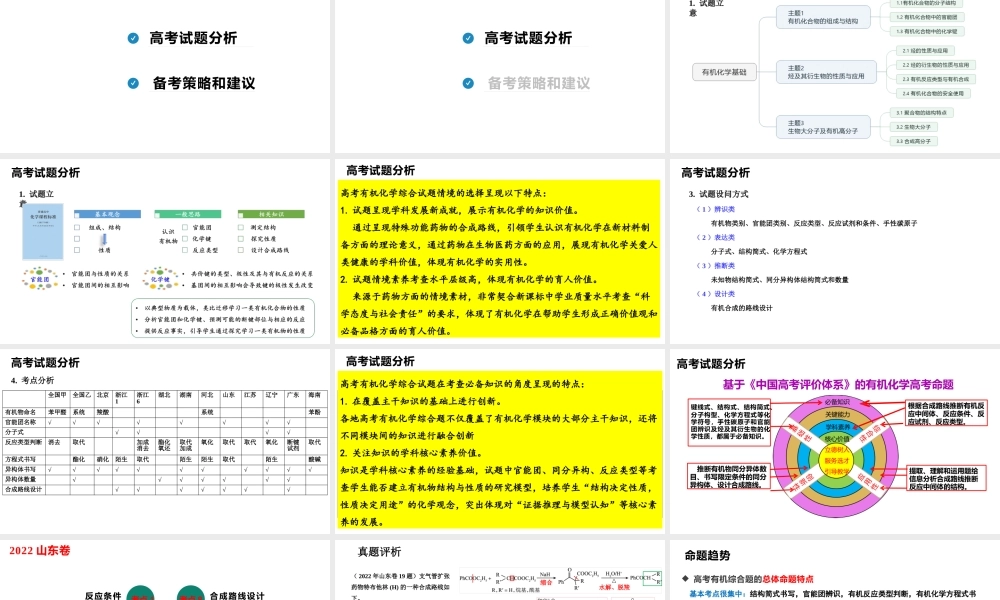Screen dimensions: 1000x600
Task: Click green circle next to 合成路线设计
Action: (191, 593)
